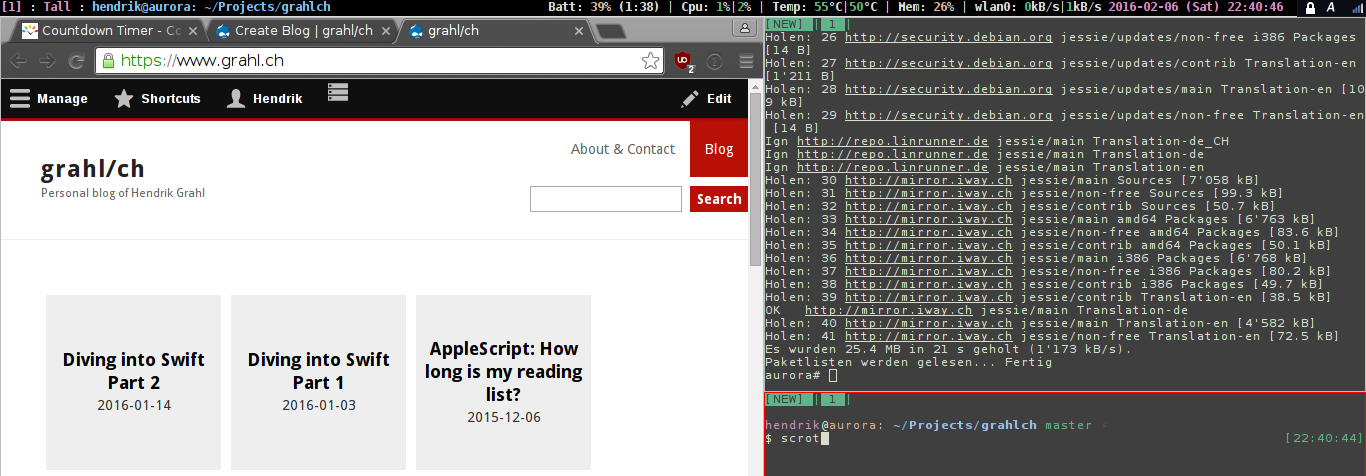Open the Drupal Manage menu
The height and width of the screenshot is (476, 1366).
[49, 99]
